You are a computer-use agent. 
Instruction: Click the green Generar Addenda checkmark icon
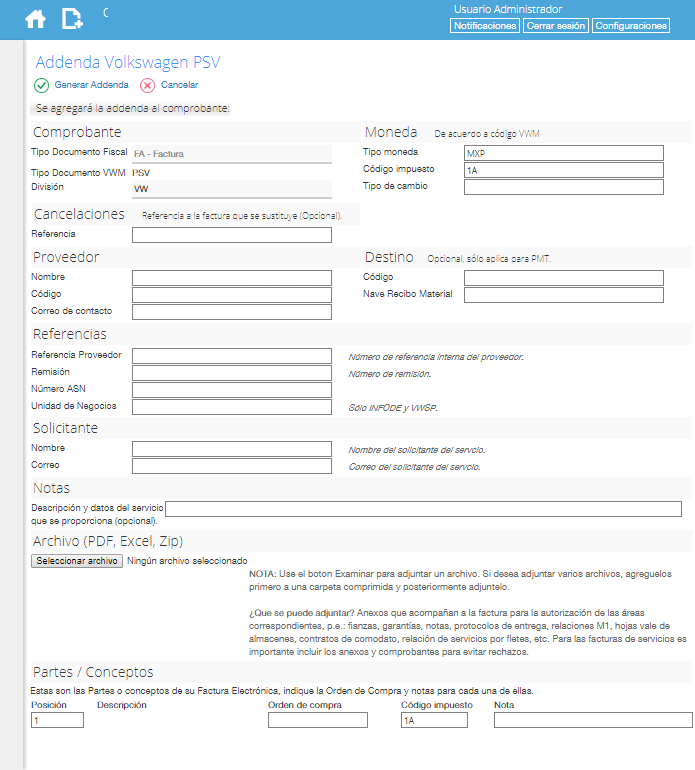(41, 85)
